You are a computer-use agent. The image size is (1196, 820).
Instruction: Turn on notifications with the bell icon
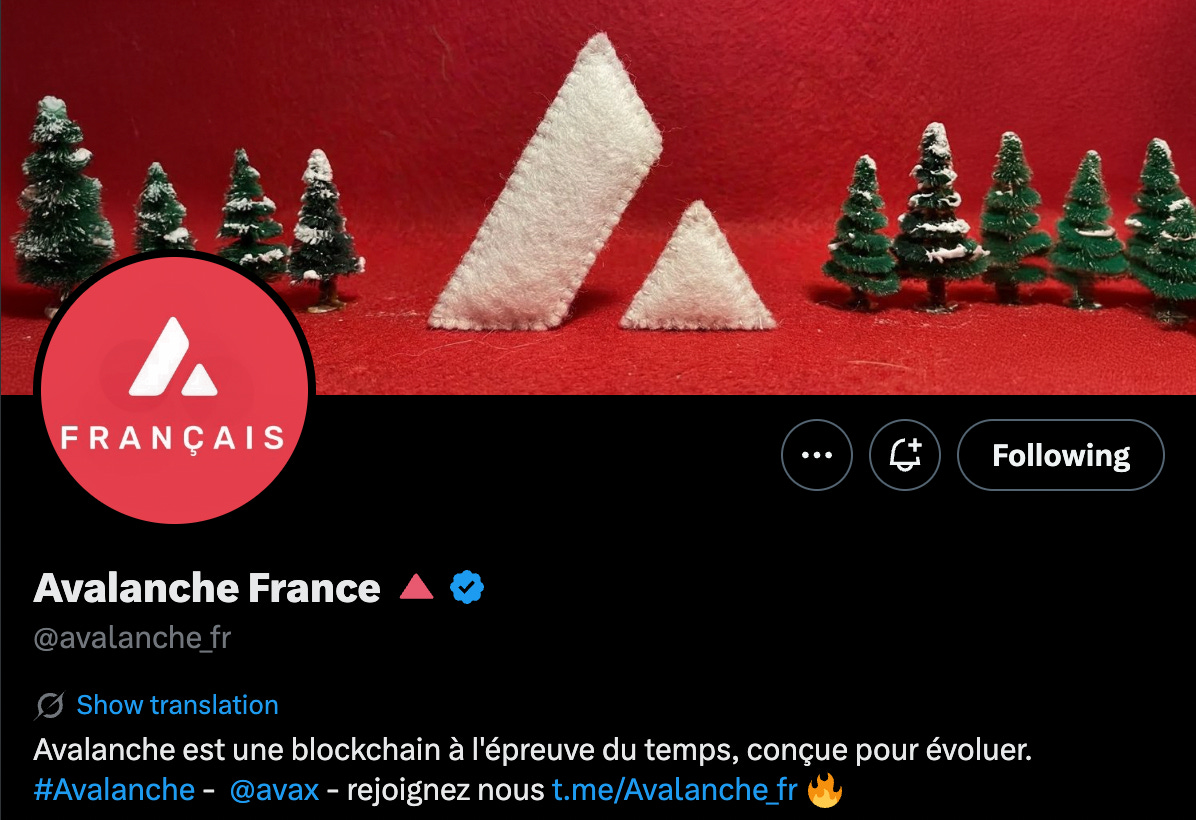(905, 455)
